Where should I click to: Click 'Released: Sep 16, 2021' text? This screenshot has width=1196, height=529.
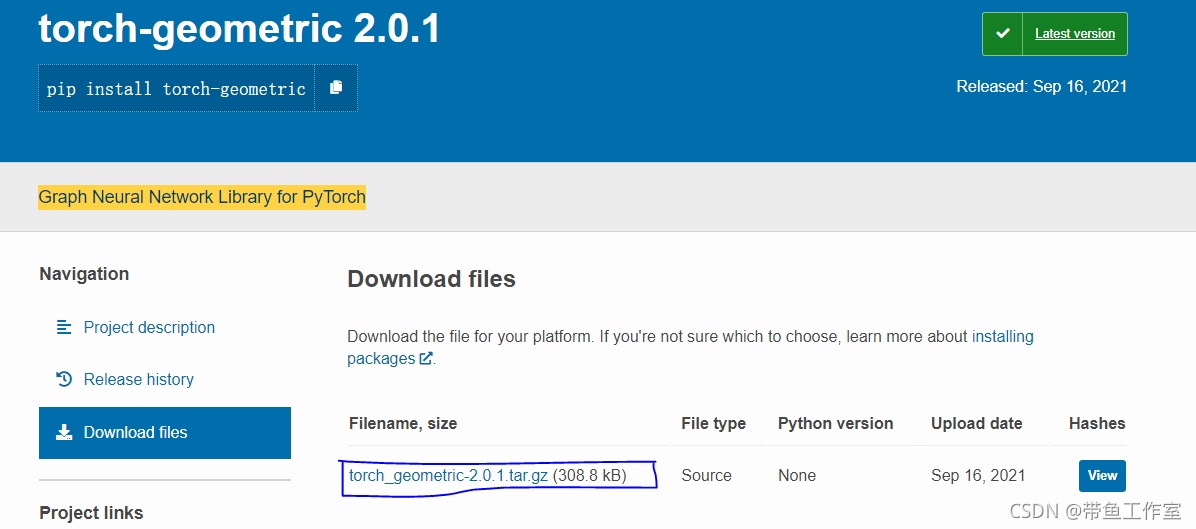(x=1041, y=86)
